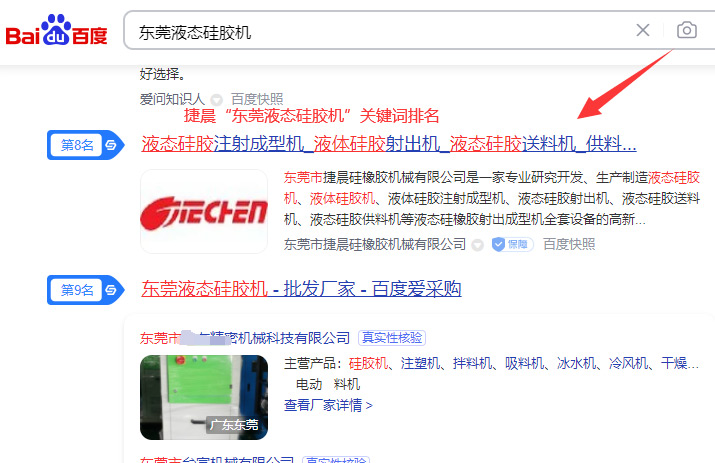Click swirl icon beside 第8名 badge
Screen dimensions: 715x463
point(111,145)
